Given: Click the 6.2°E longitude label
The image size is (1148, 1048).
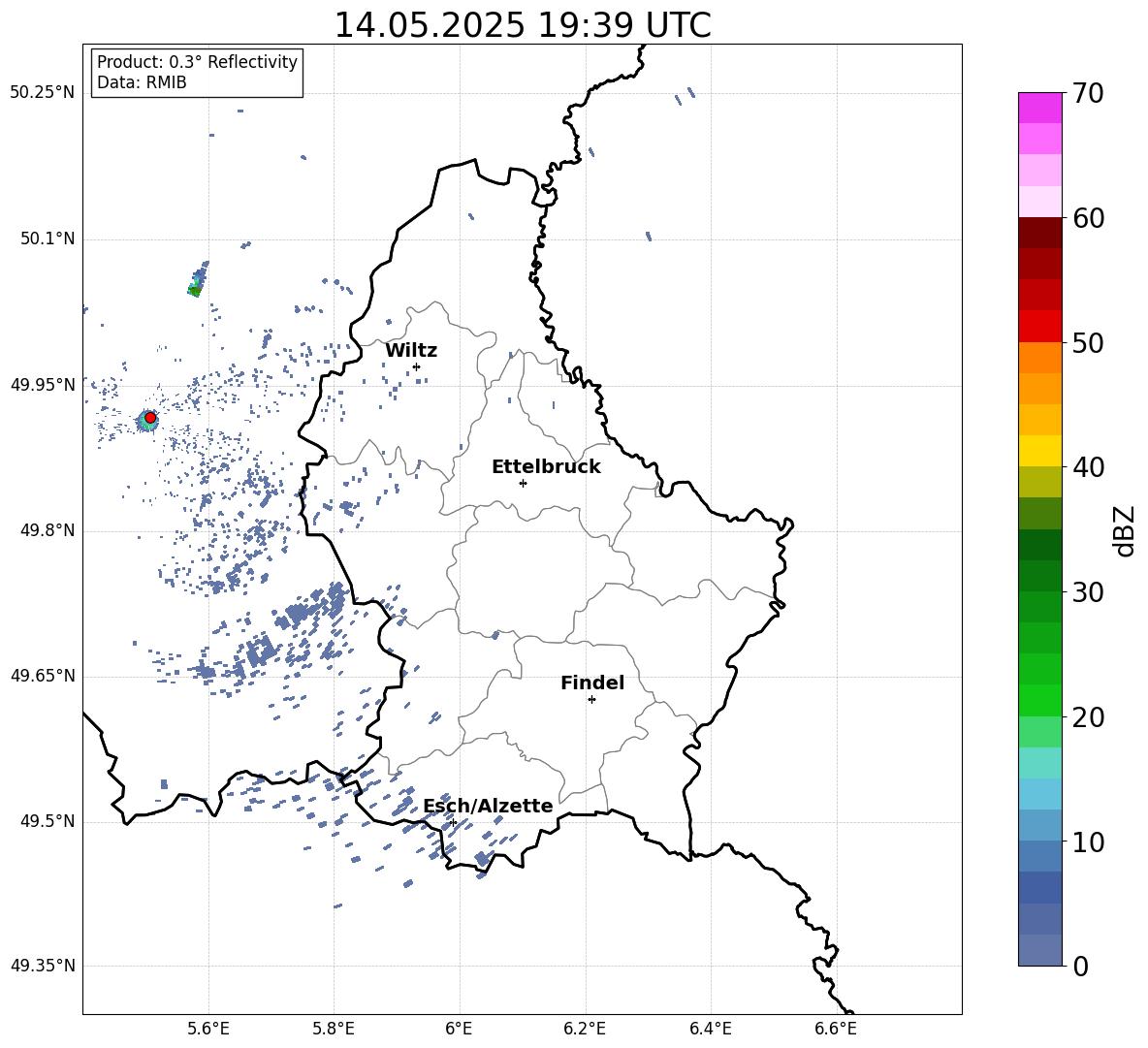Looking at the screenshot, I should click(x=585, y=1030).
